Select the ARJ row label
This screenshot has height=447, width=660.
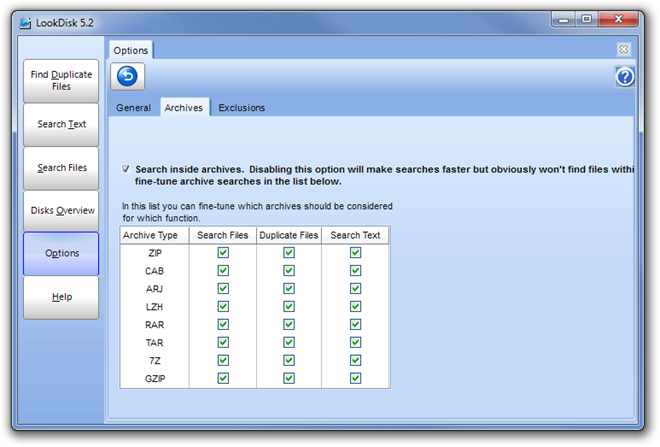coord(154,289)
